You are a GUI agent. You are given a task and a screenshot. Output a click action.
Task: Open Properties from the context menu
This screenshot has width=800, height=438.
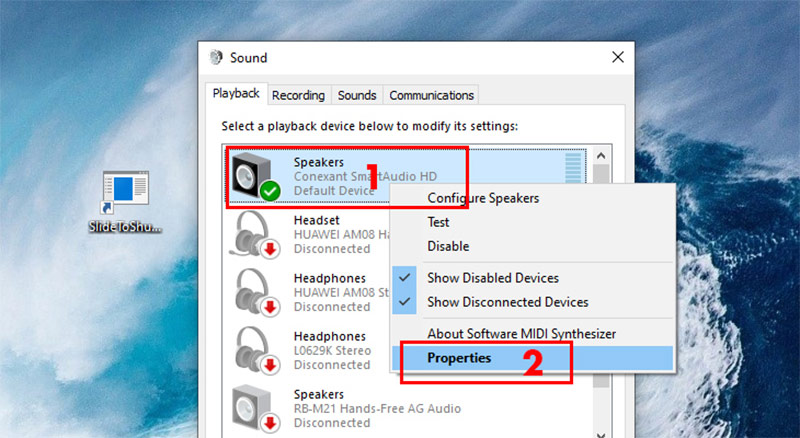pyautogui.click(x=459, y=357)
